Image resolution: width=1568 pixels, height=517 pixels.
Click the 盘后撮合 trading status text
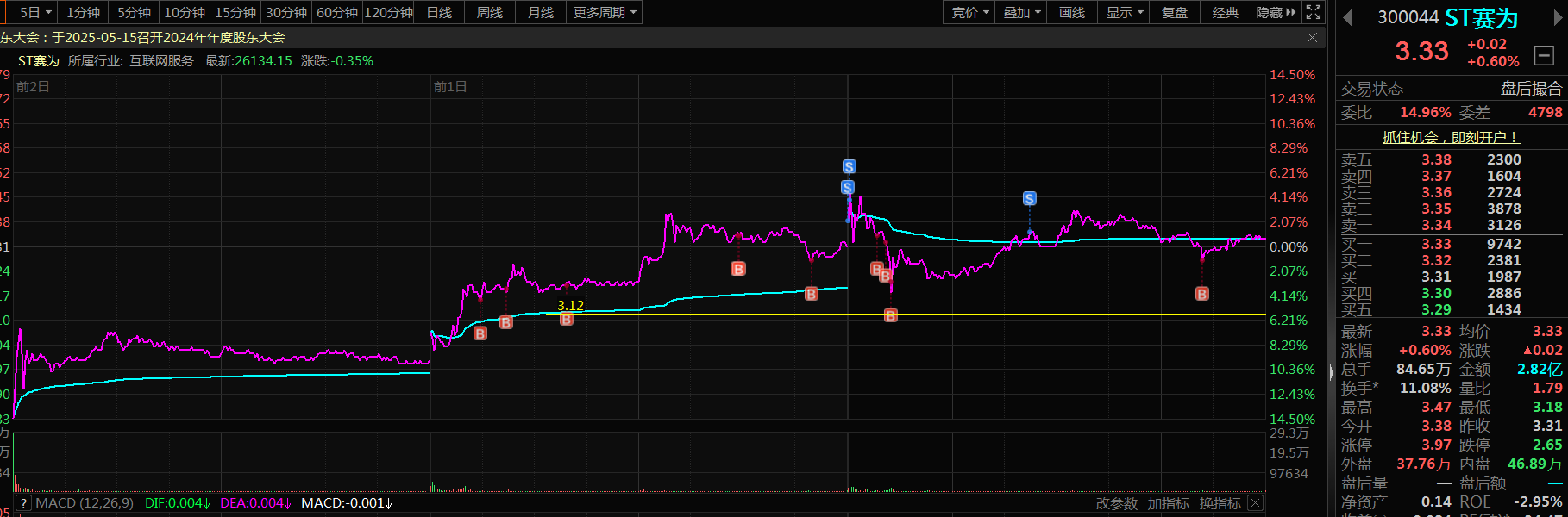[x=1531, y=89]
